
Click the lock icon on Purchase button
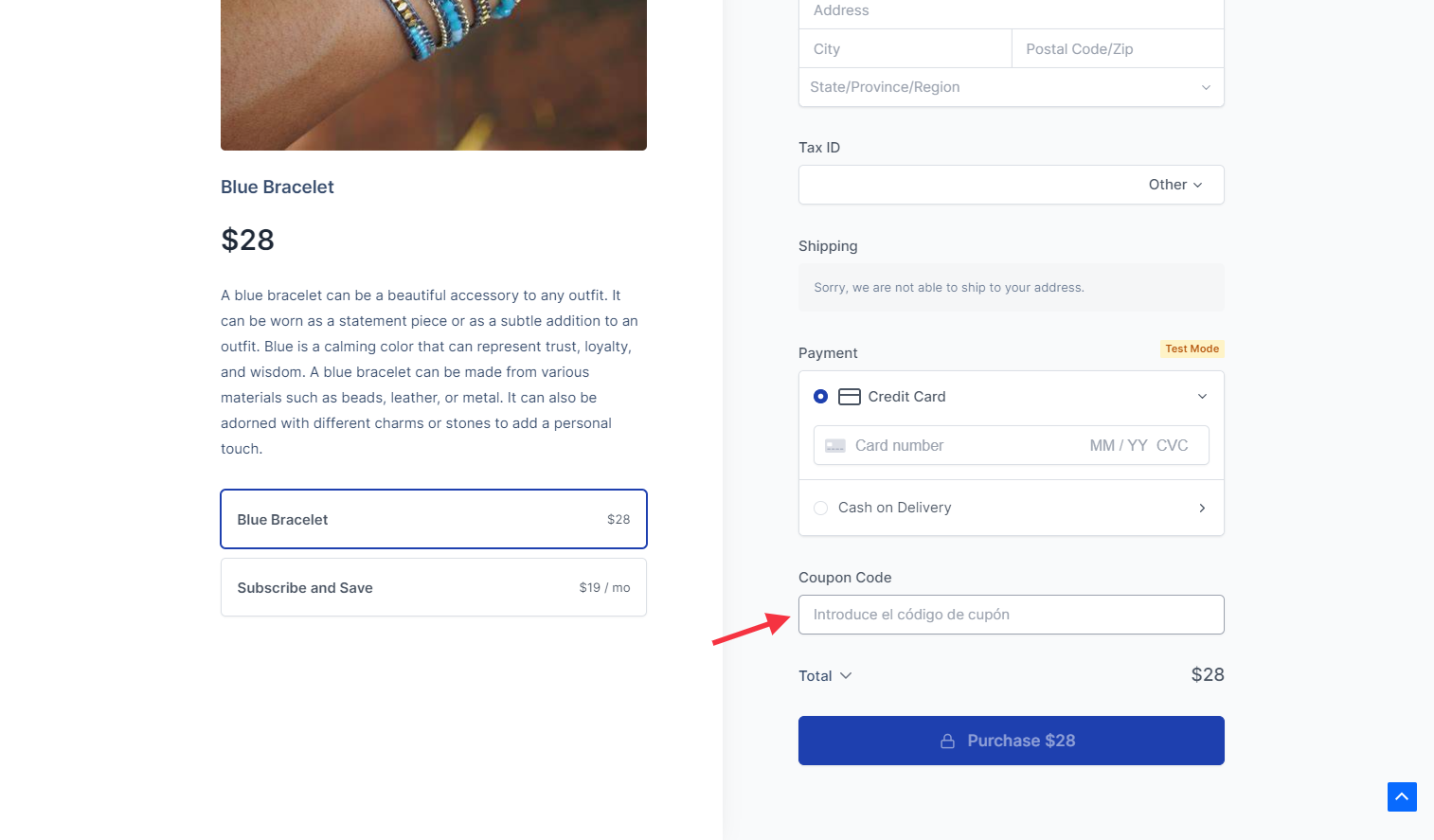947,742
